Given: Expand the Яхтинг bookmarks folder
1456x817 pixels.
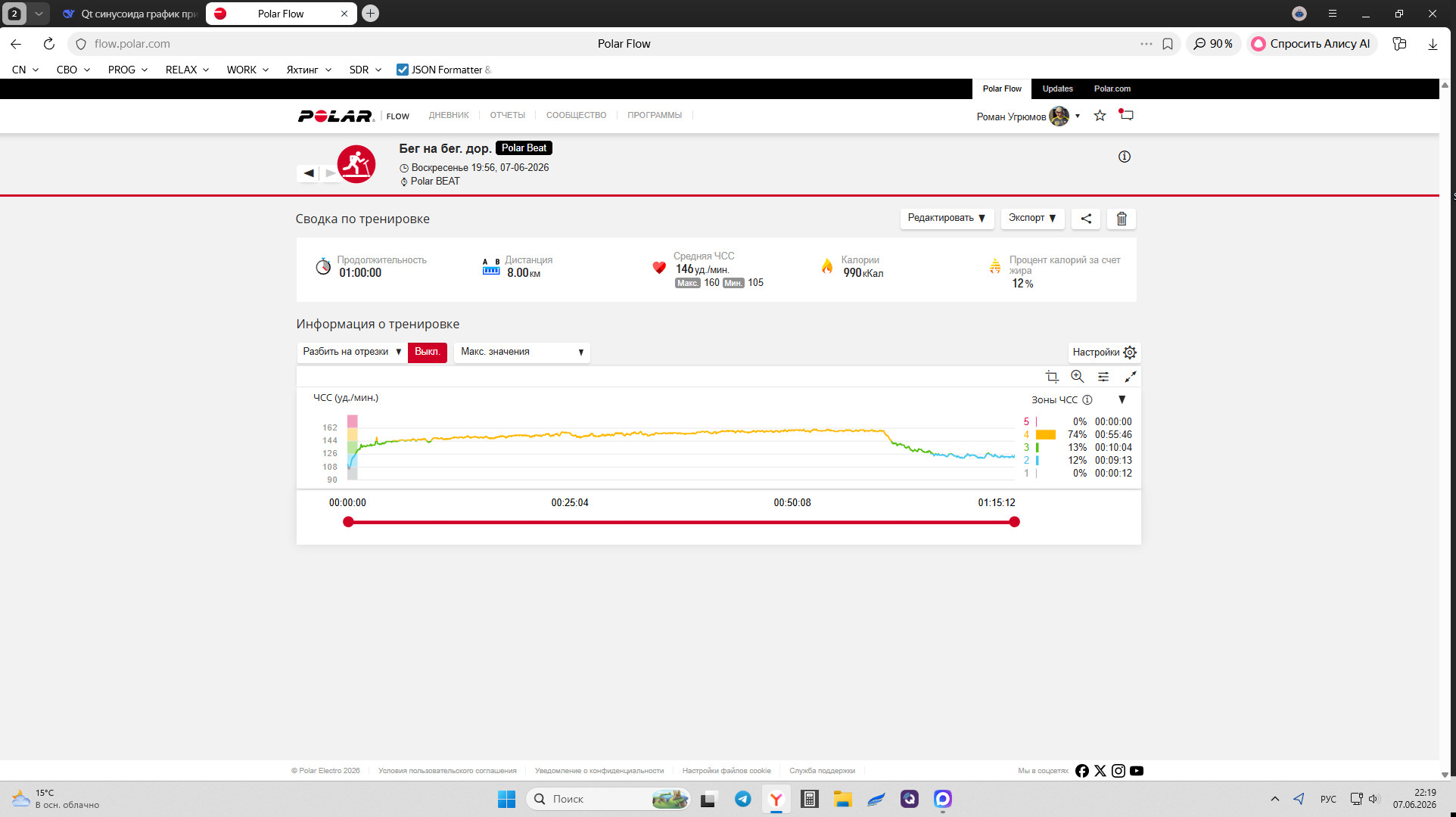Looking at the screenshot, I should [x=309, y=70].
